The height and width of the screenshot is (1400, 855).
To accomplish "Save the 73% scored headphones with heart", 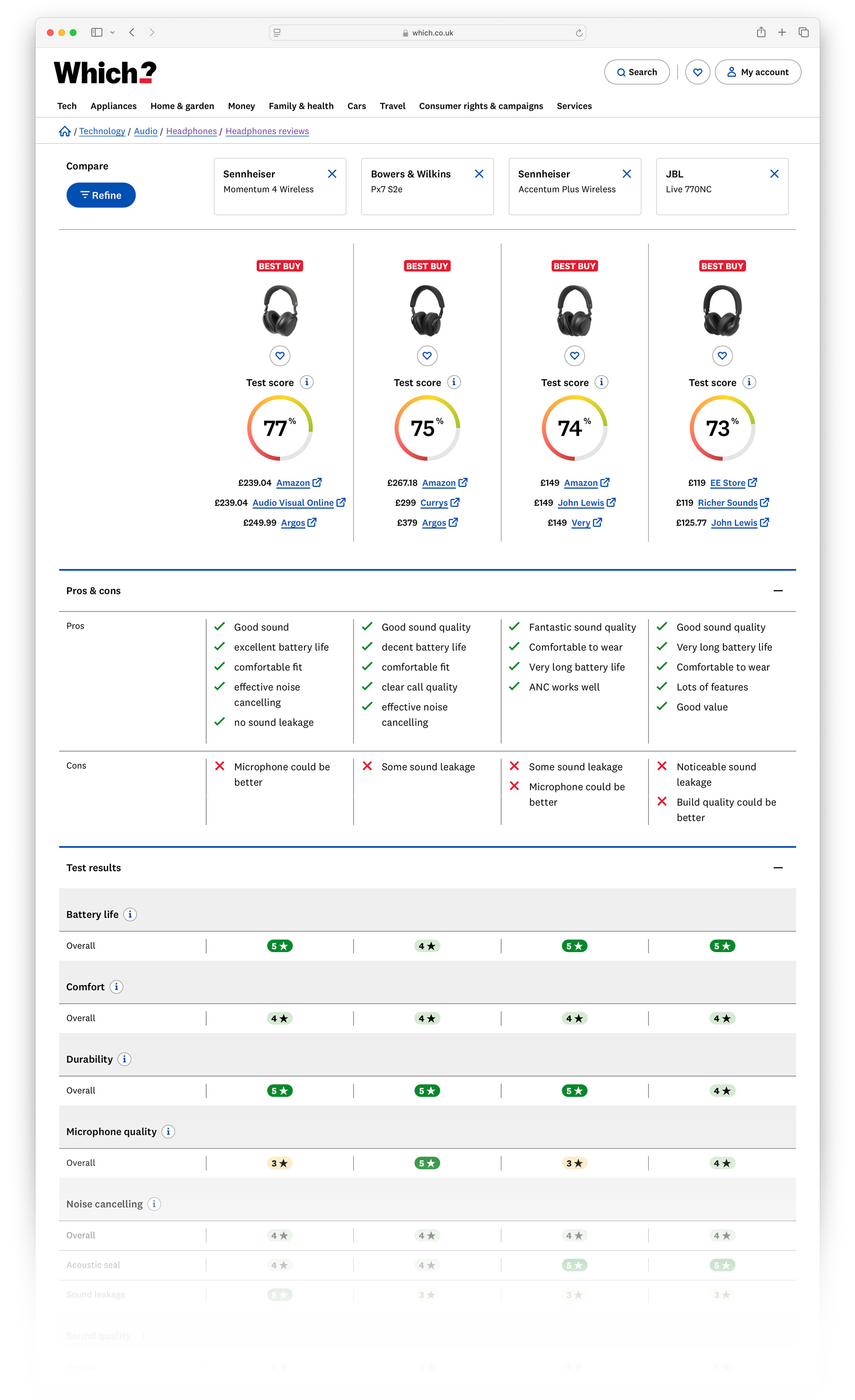I will click(x=722, y=356).
